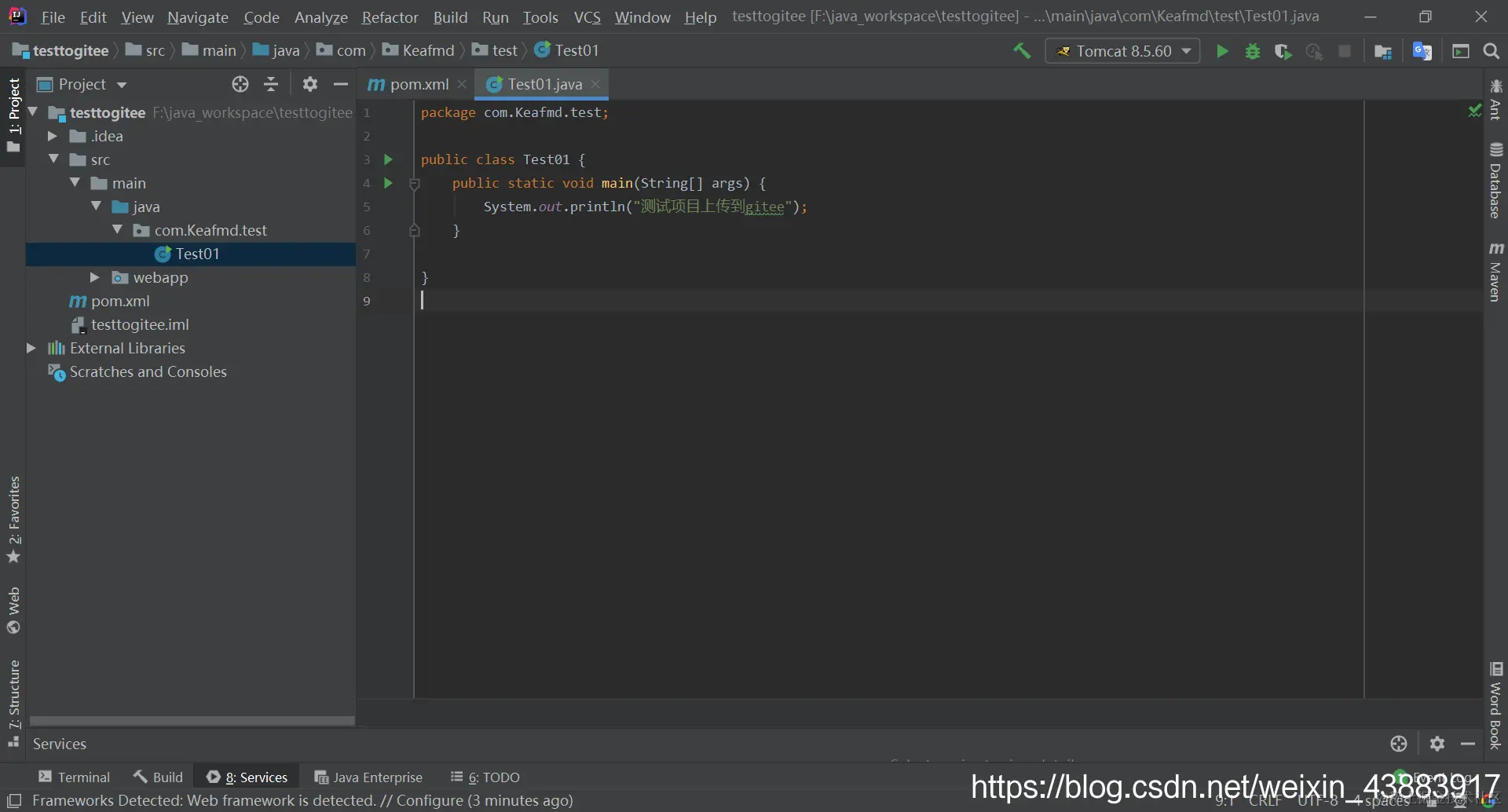Hide the Project tool window
This screenshot has width=1508, height=812.
pos(341,84)
